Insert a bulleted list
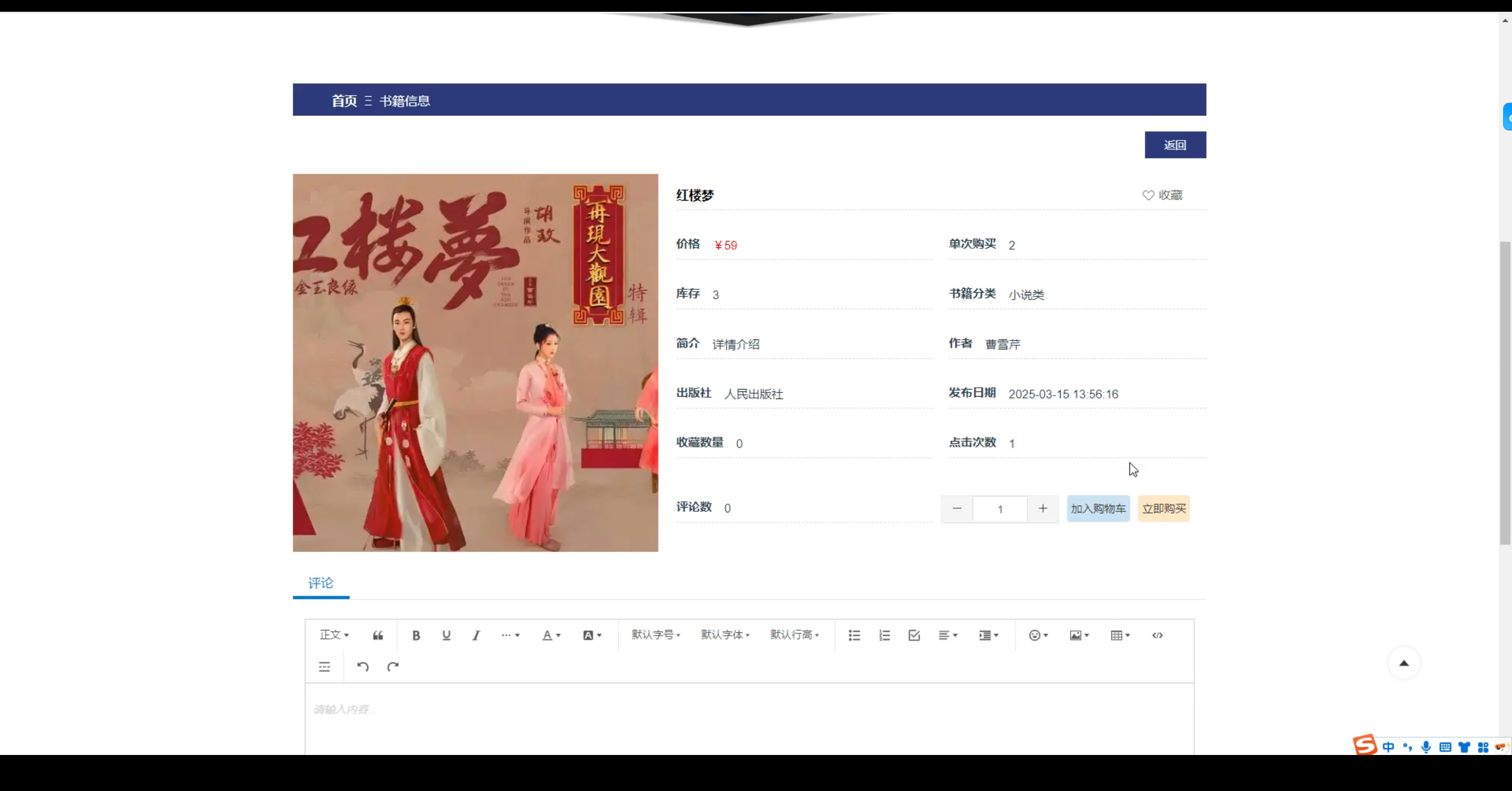 tap(854, 635)
